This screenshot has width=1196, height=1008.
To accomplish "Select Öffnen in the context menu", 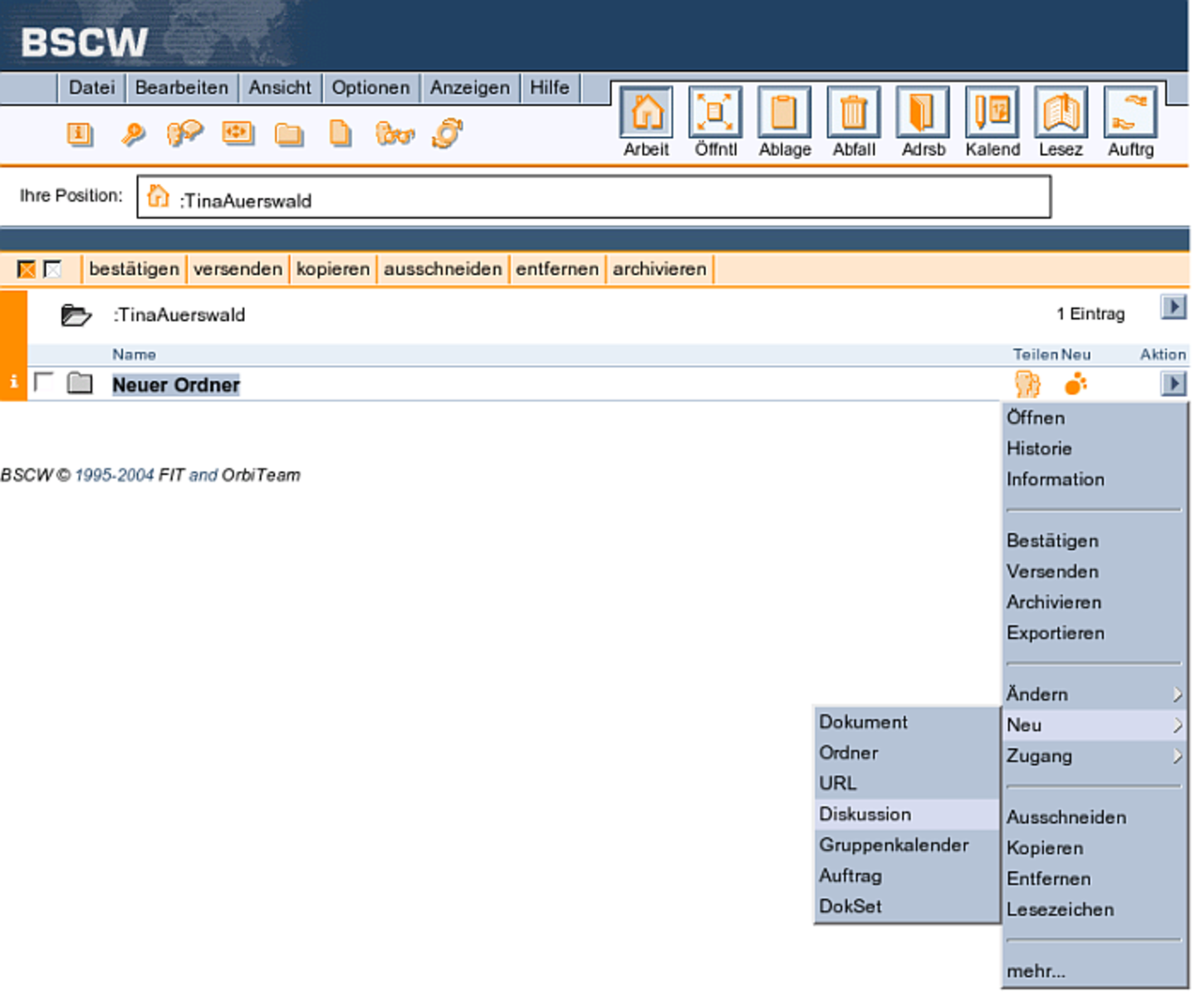I will (x=1095, y=418).
